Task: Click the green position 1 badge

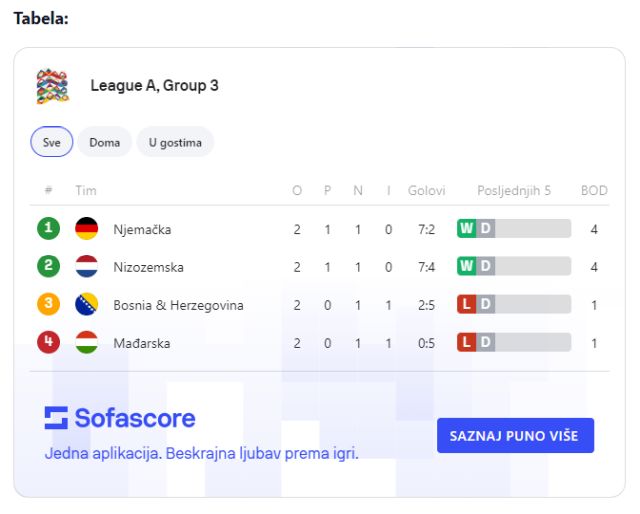Action: pos(48,229)
